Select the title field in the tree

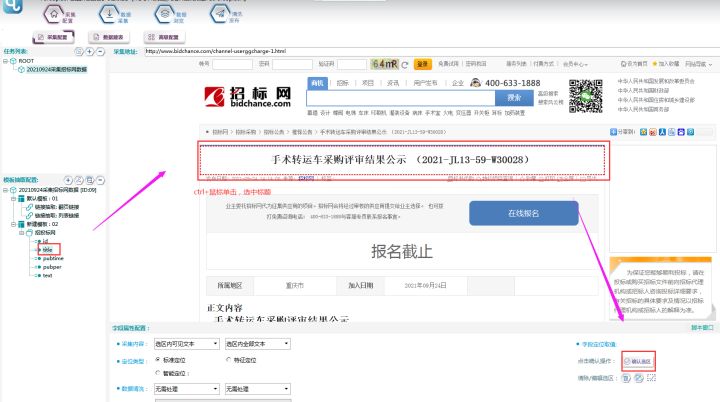click(x=48, y=250)
